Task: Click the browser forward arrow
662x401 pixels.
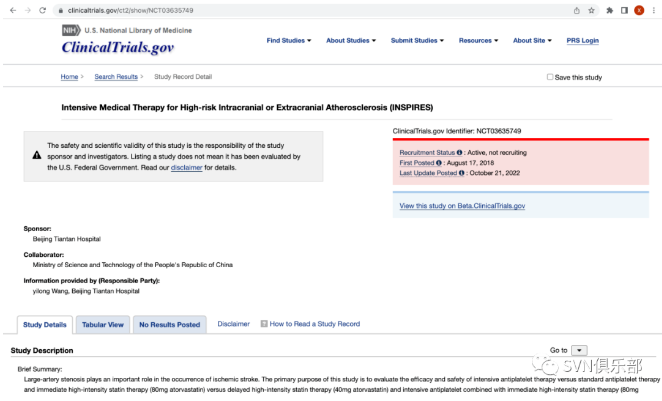Action: (x=28, y=11)
